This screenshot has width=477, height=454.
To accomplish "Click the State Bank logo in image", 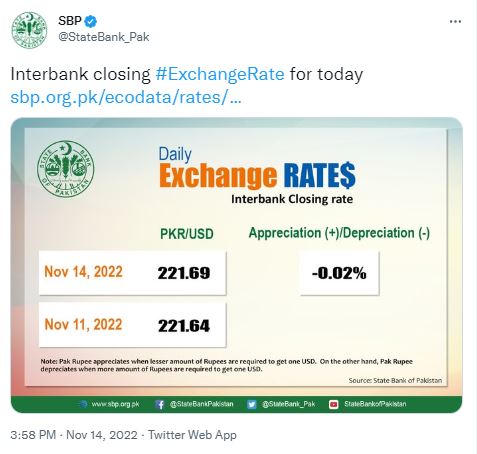I will [66, 169].
